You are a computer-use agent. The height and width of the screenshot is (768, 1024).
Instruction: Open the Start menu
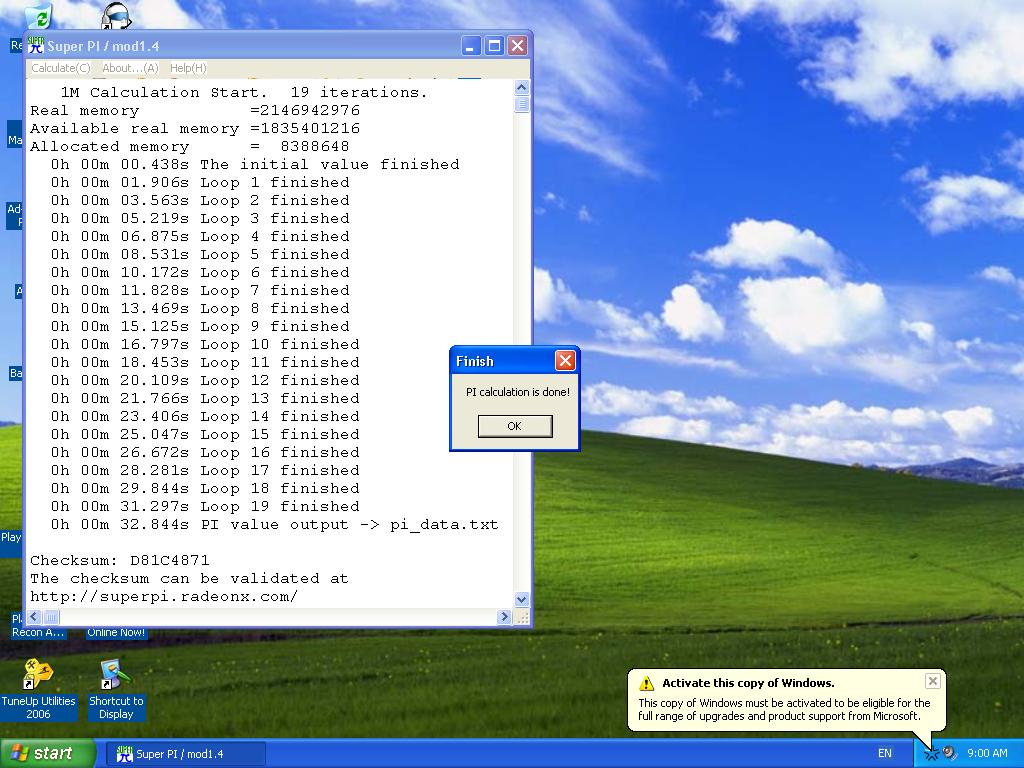47,754
